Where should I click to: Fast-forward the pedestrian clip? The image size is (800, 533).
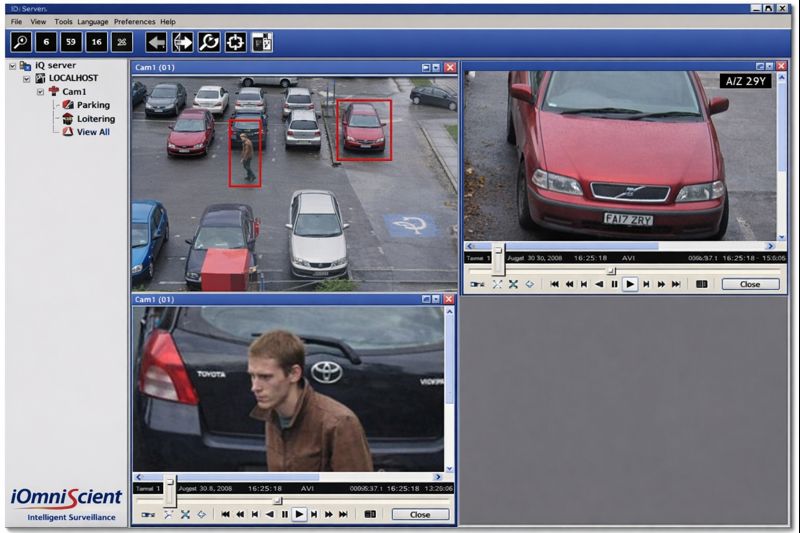pyautogui.click(x=329, y=514)
